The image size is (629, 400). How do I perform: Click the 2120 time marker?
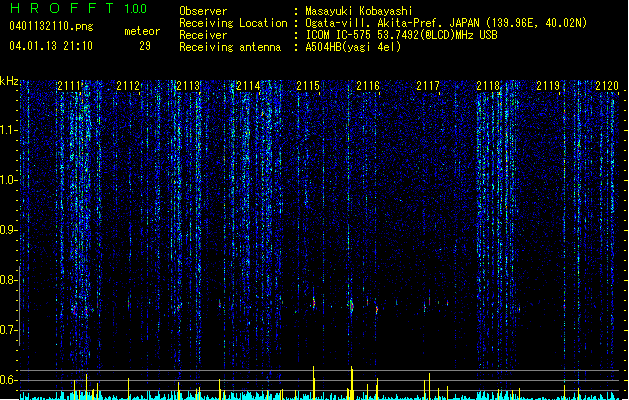pyautogui.click(x=607, y=86)
